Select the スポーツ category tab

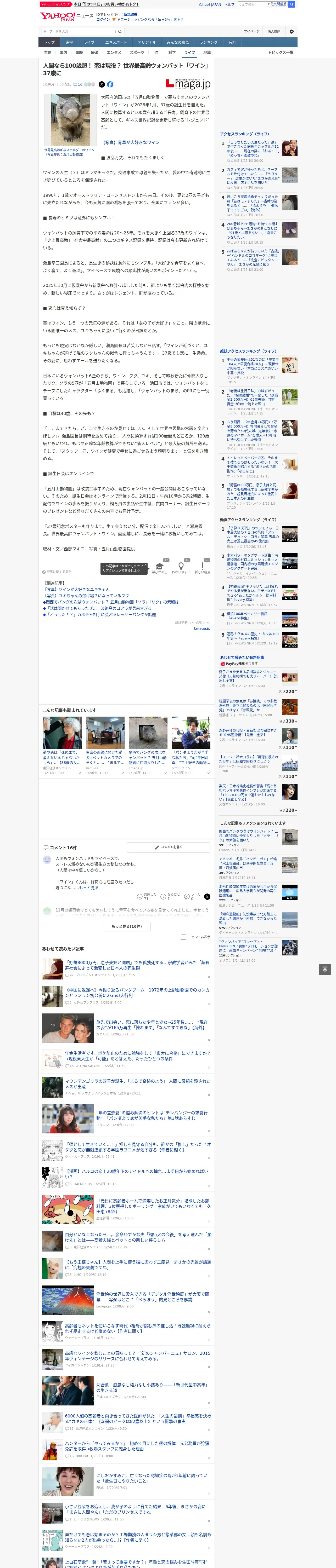(137, 52)
